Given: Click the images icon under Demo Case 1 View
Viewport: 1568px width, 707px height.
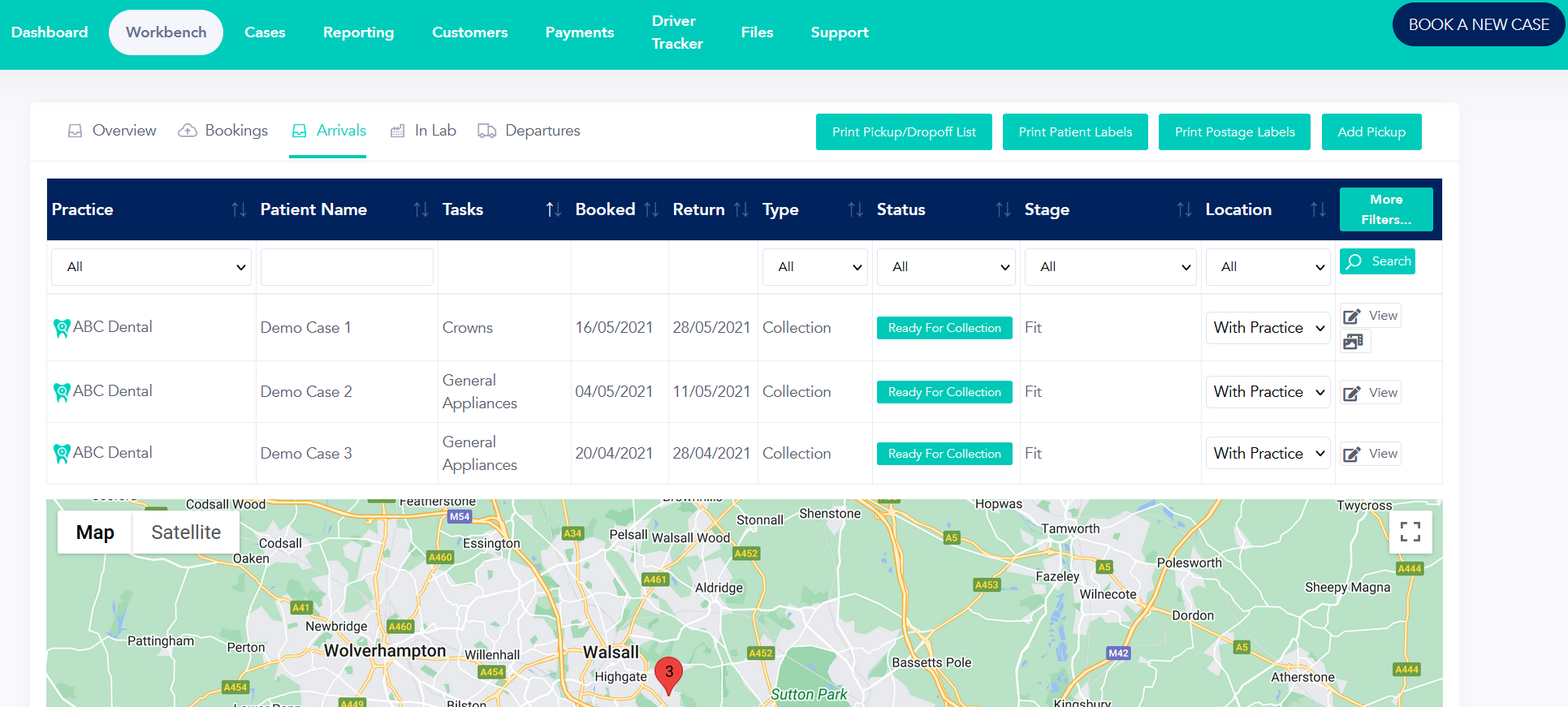Looking at the screenshot, I should 1353,342.
